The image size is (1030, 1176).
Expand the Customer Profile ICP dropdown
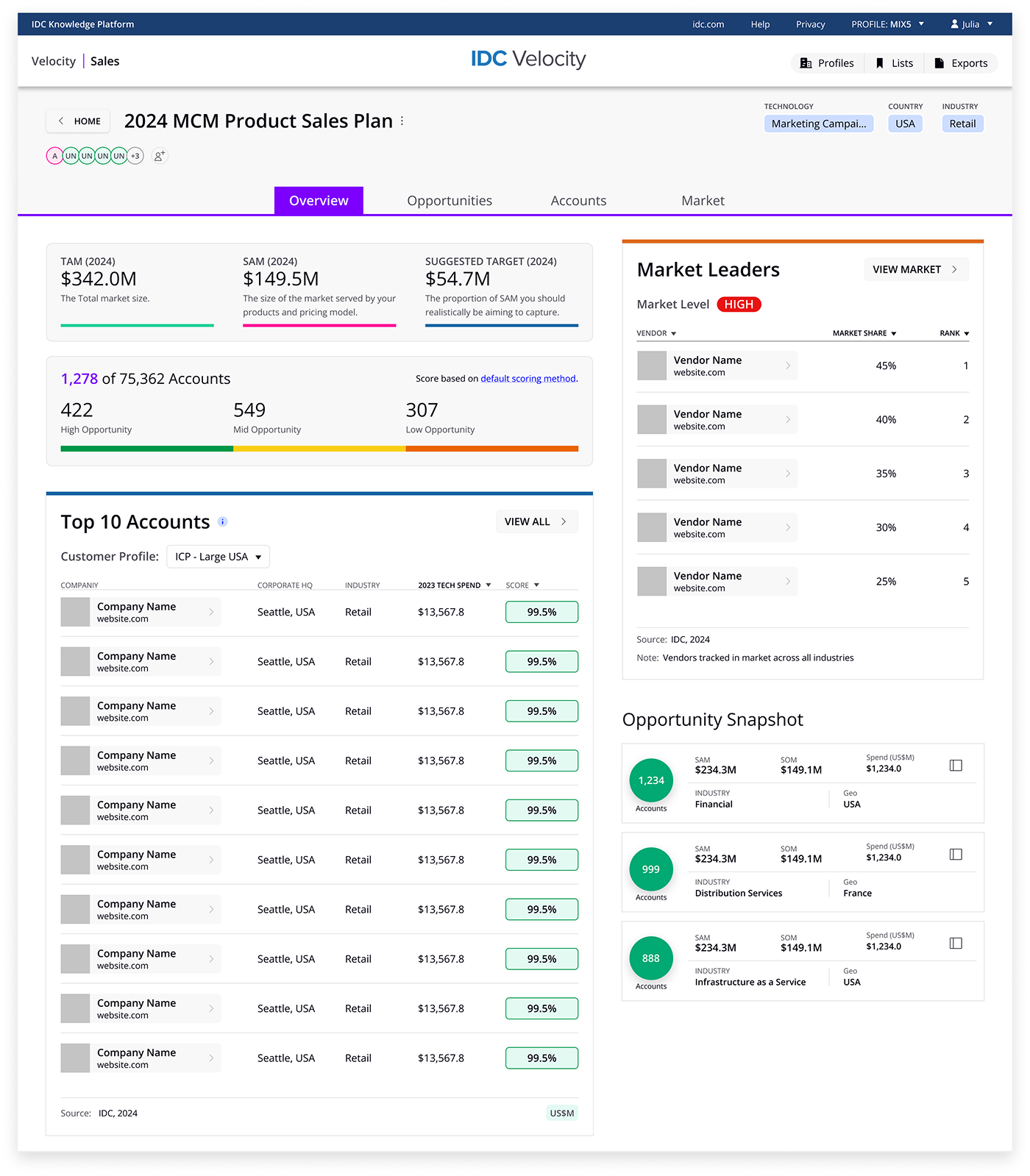pos(219,557)
